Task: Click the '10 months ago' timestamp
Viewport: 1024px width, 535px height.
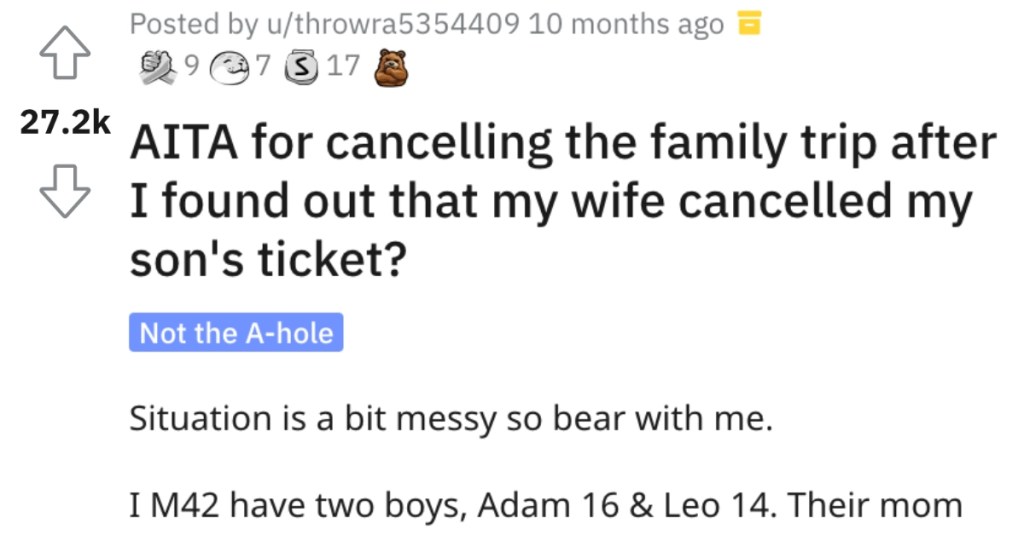Action: pos(626,24)
